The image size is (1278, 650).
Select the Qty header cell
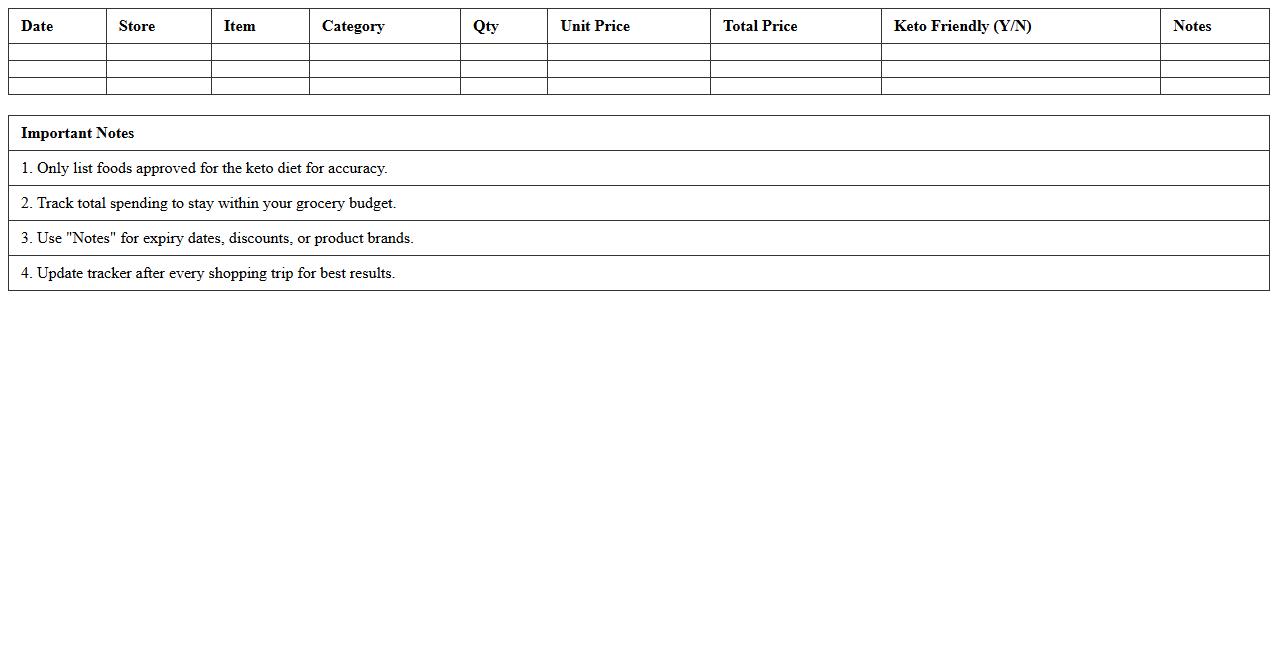coord(486,26)
